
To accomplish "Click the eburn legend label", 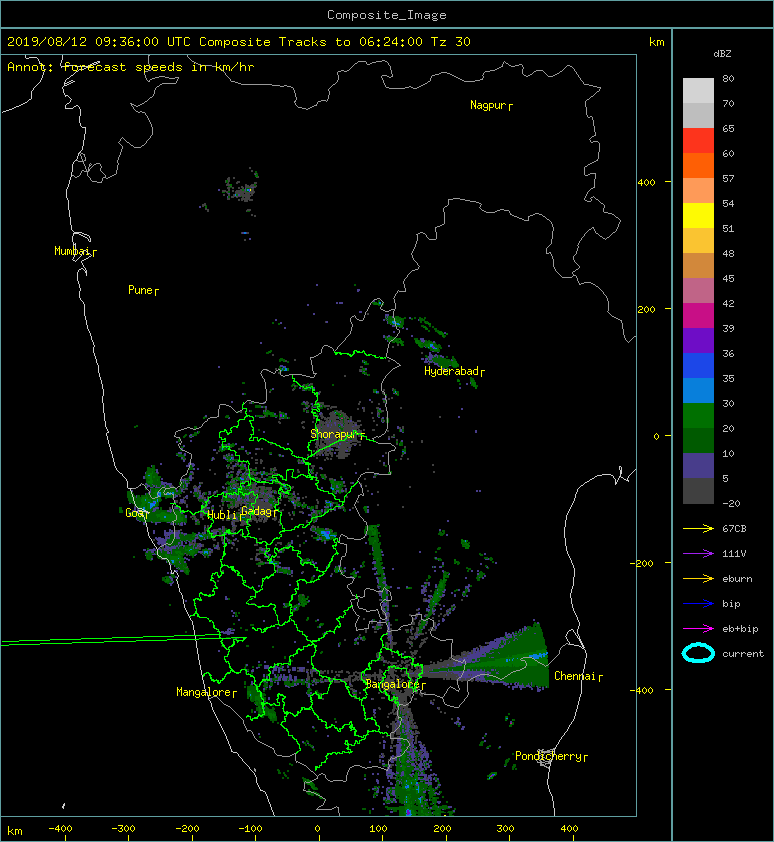I will (x=737, y=579).
